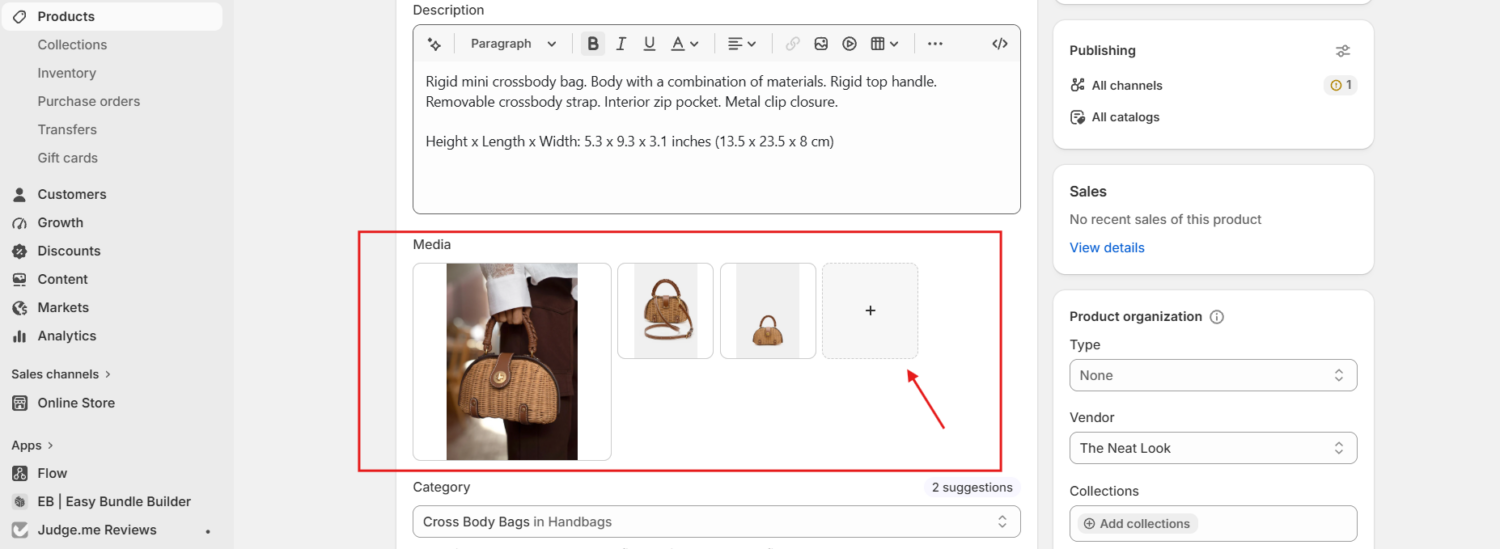Click Add collections field
This screenshot has height=549, width=1500.
pos(1213,523)
